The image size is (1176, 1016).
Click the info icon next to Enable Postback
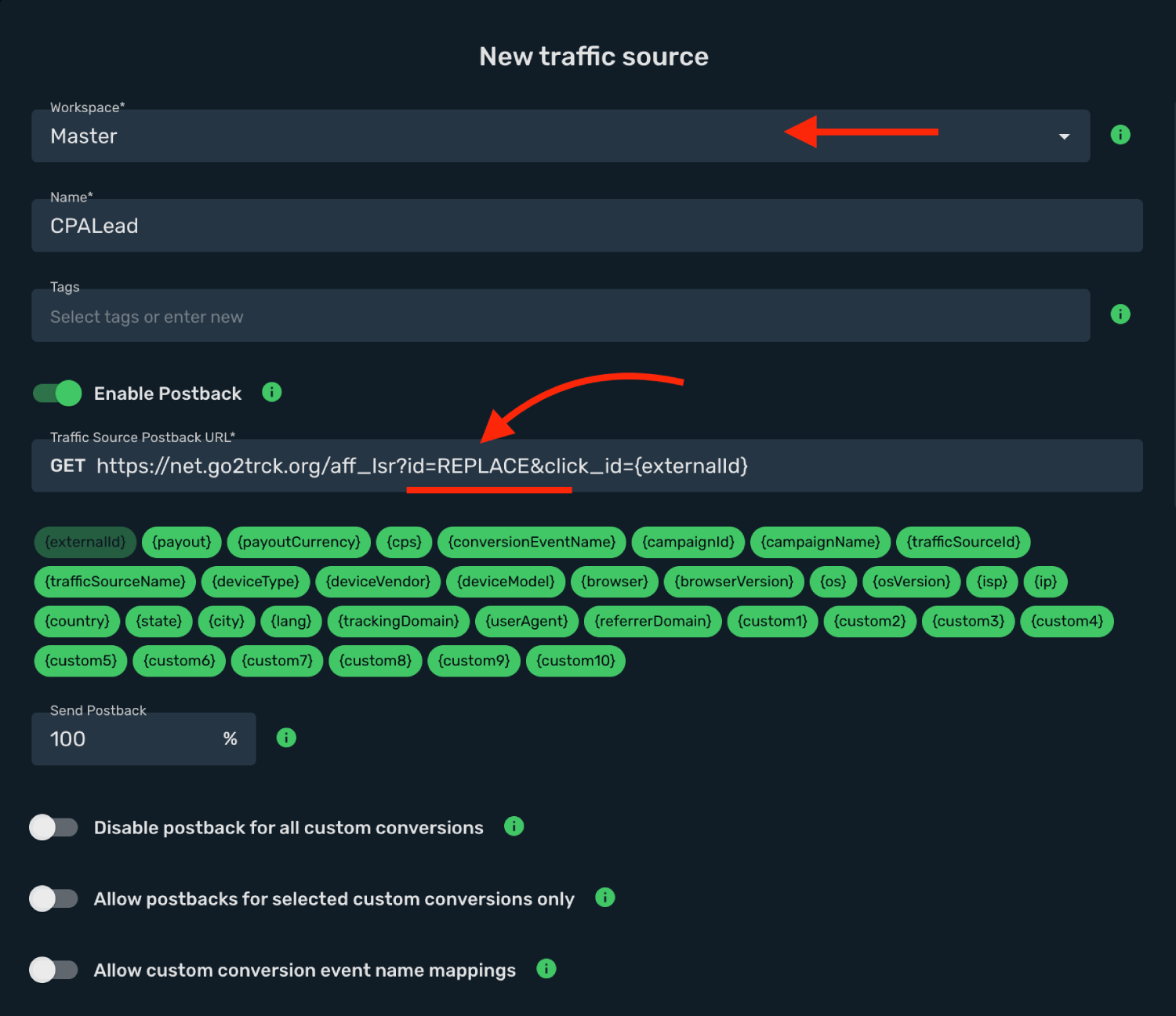click(x=272, y=392)
